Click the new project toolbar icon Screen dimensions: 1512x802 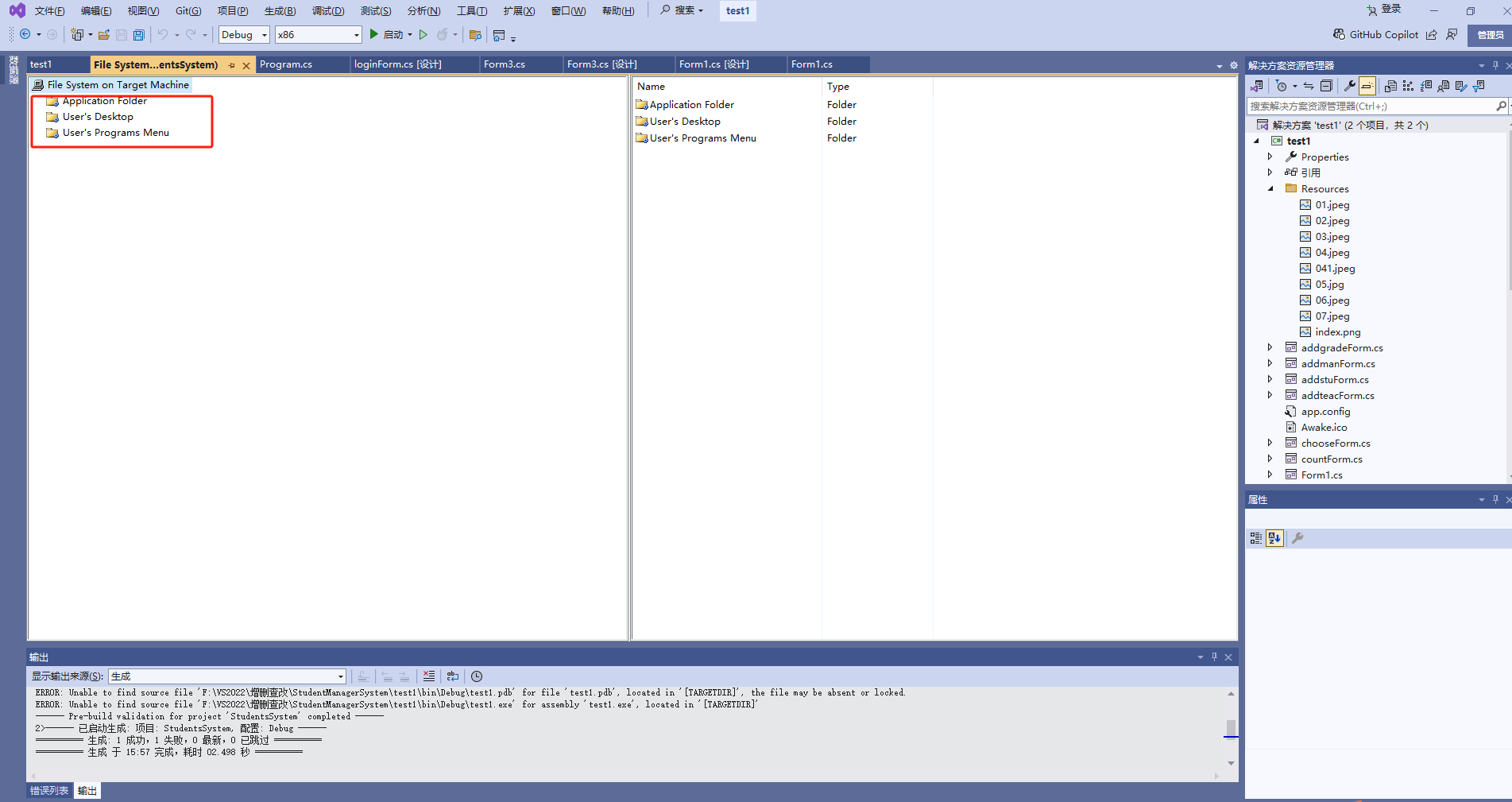pyautogui.click(x=76, y=34)
